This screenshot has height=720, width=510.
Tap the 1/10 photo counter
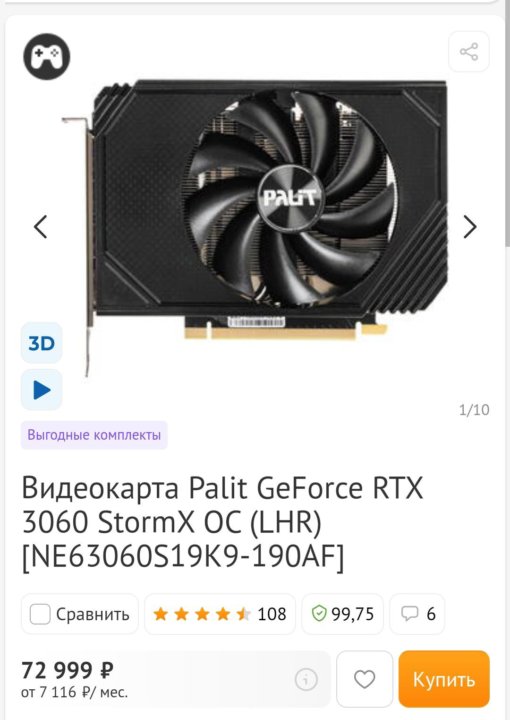coord(474,410)
